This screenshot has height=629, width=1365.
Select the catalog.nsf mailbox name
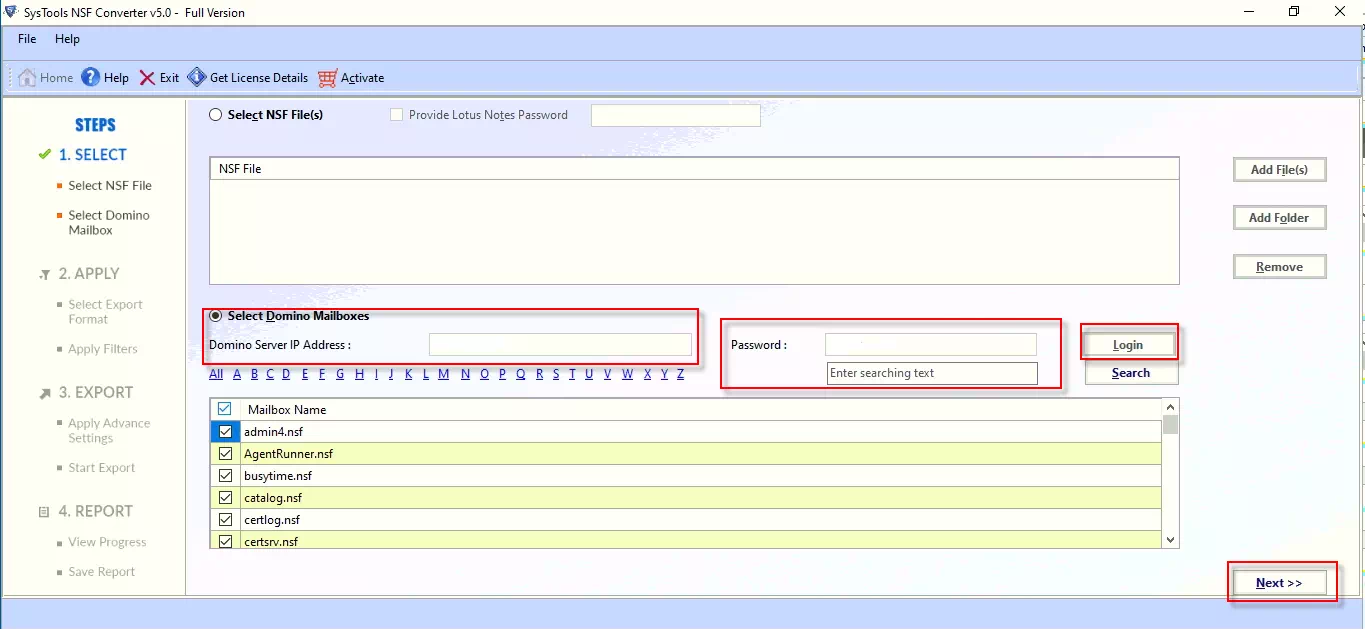point(273,498)
